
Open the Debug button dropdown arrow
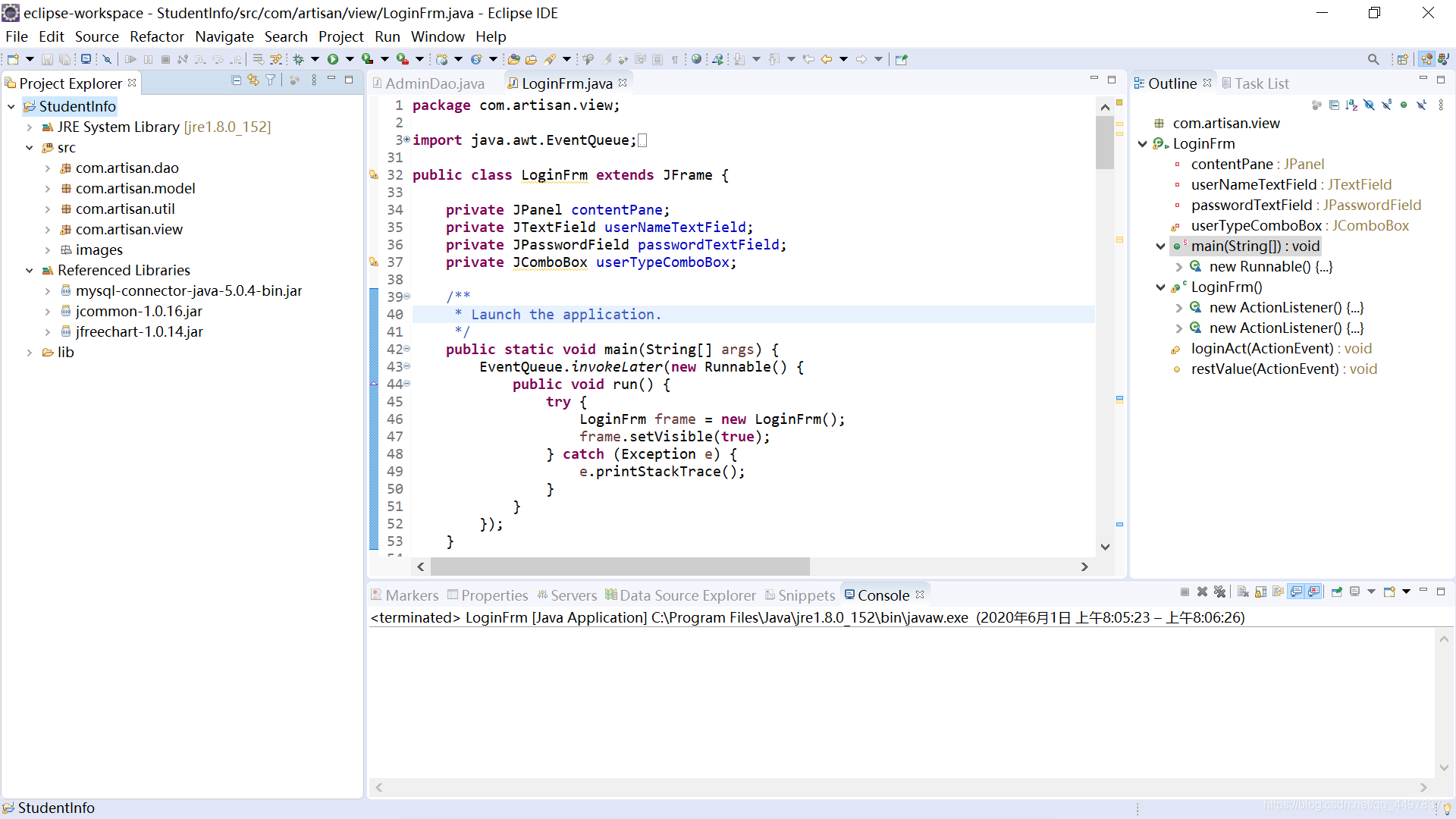pyautogui.click(x=315, y=59)
